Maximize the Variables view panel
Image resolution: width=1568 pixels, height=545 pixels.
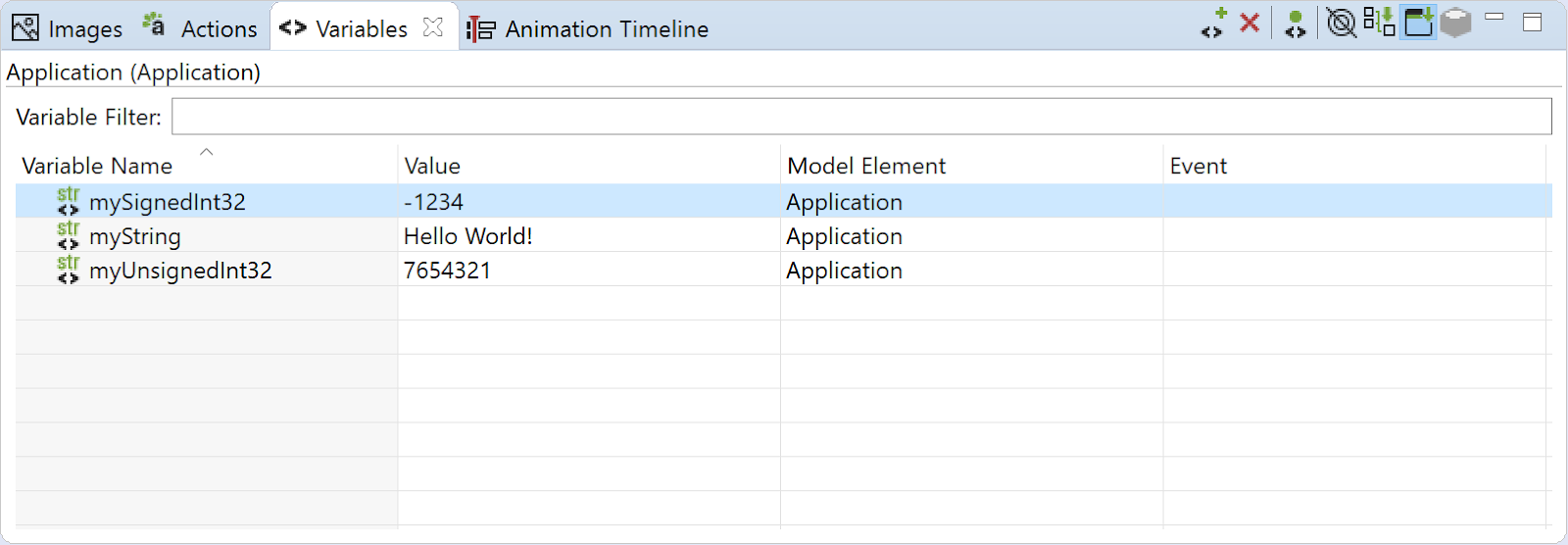(1533, 22)
